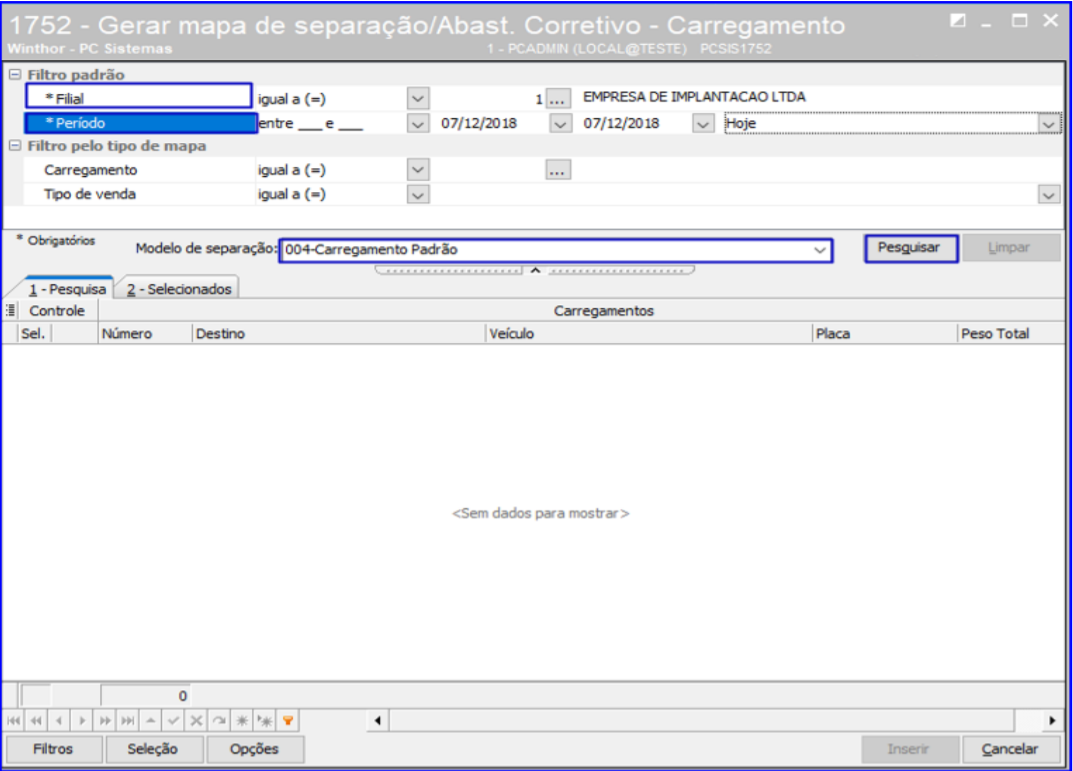
Task: Click the next record arrow
Action: 80,720
